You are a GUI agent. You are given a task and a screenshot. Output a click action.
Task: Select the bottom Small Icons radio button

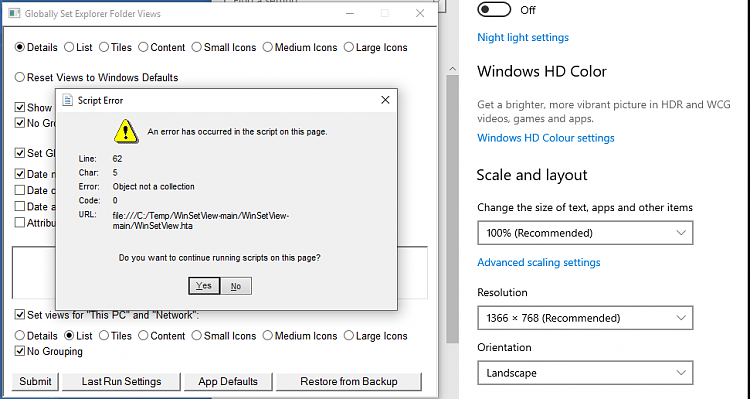[197, 336]
